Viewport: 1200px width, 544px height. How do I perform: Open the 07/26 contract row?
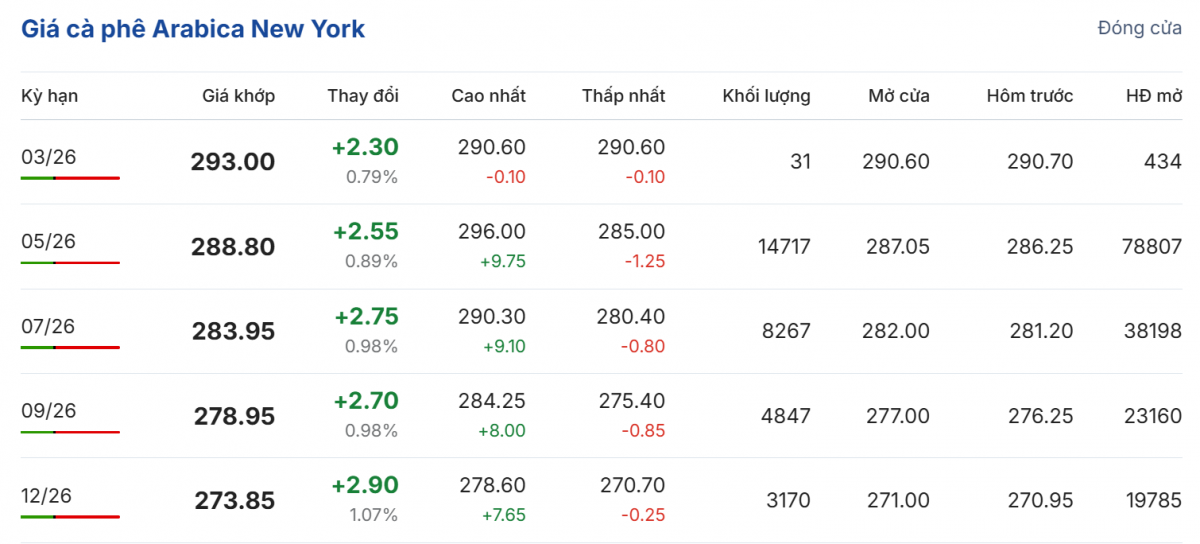[x=48, y=326]
